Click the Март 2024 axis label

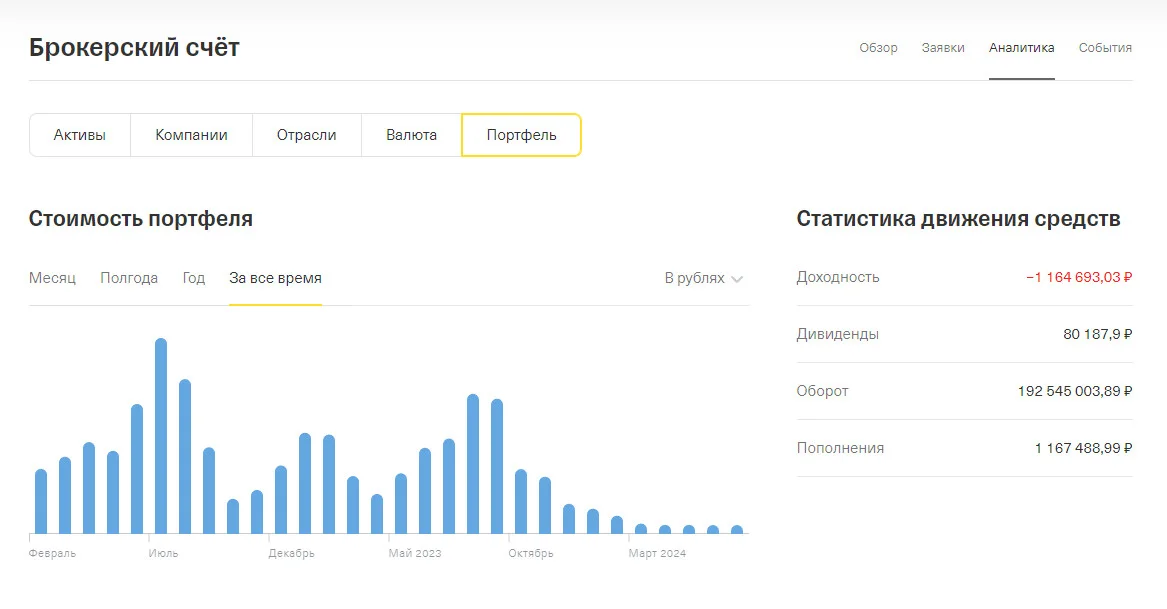tap(657, 553)
